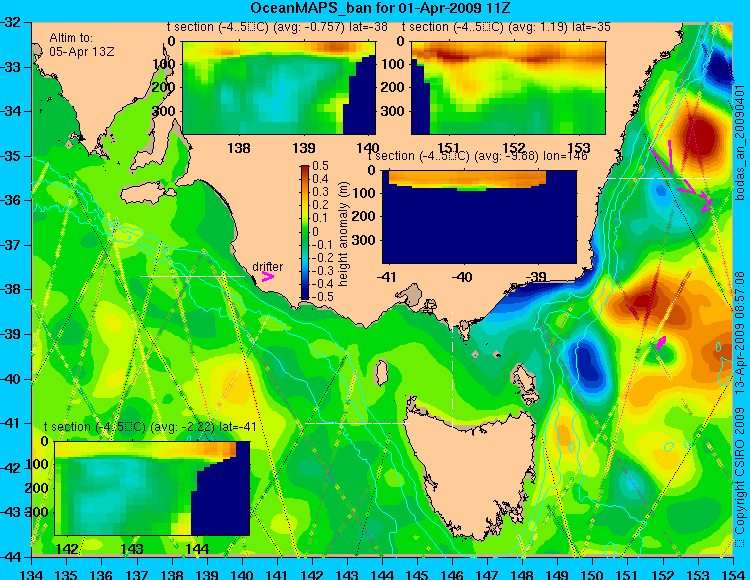The width and height of the screenshot is (750, 580).
Task: Click the dark red warm eddy near -34.5 latitude
Action: [701, 135]
